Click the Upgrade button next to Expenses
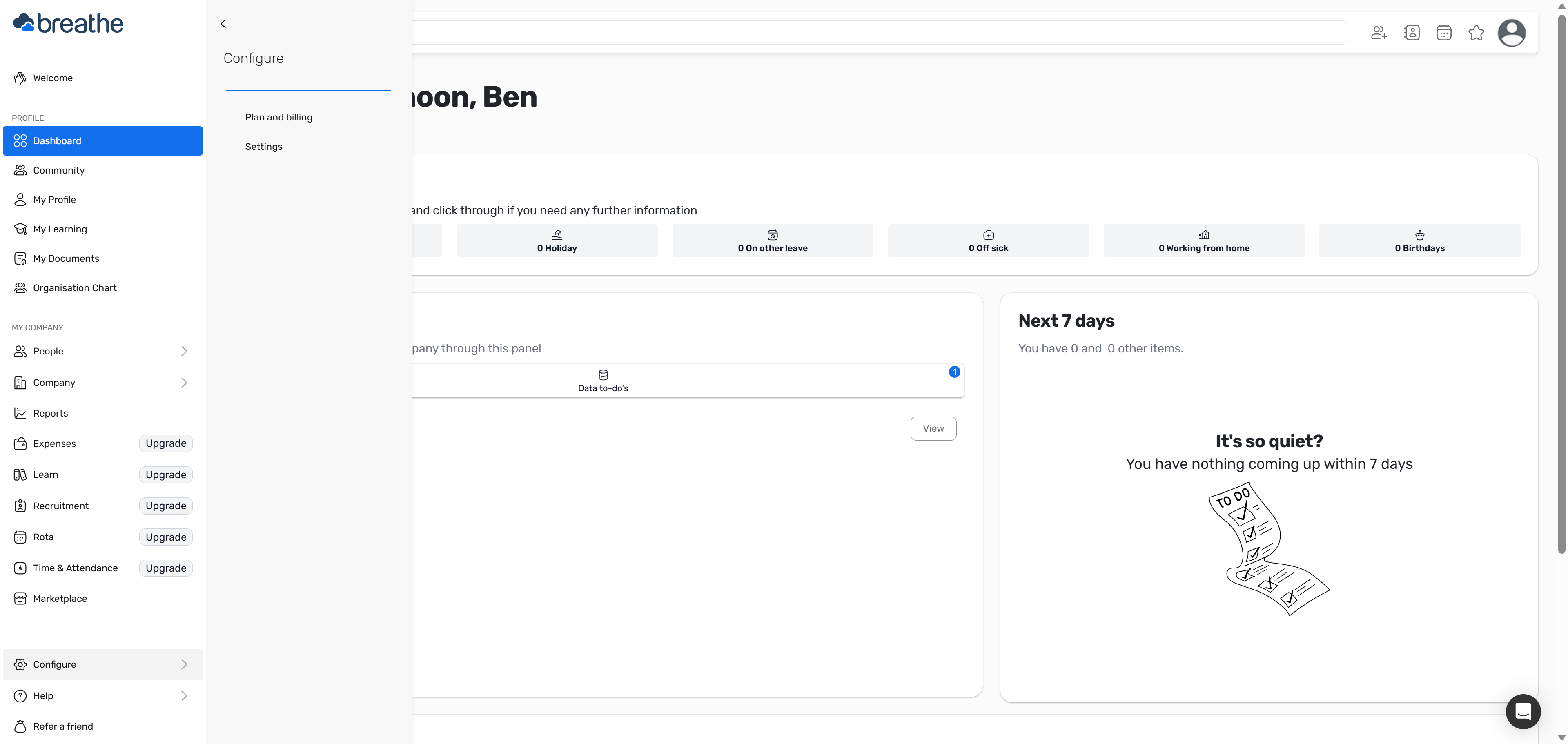The image size is (1568, 744). click(x=165, y=443)
